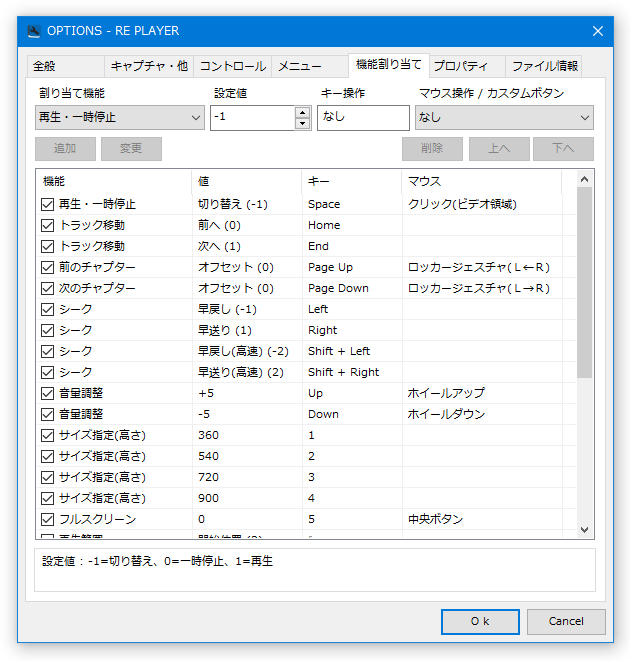Decrease 設定値 with the down spinner arrow
This screenshot has height=661, width=630.
pos(302,124)
